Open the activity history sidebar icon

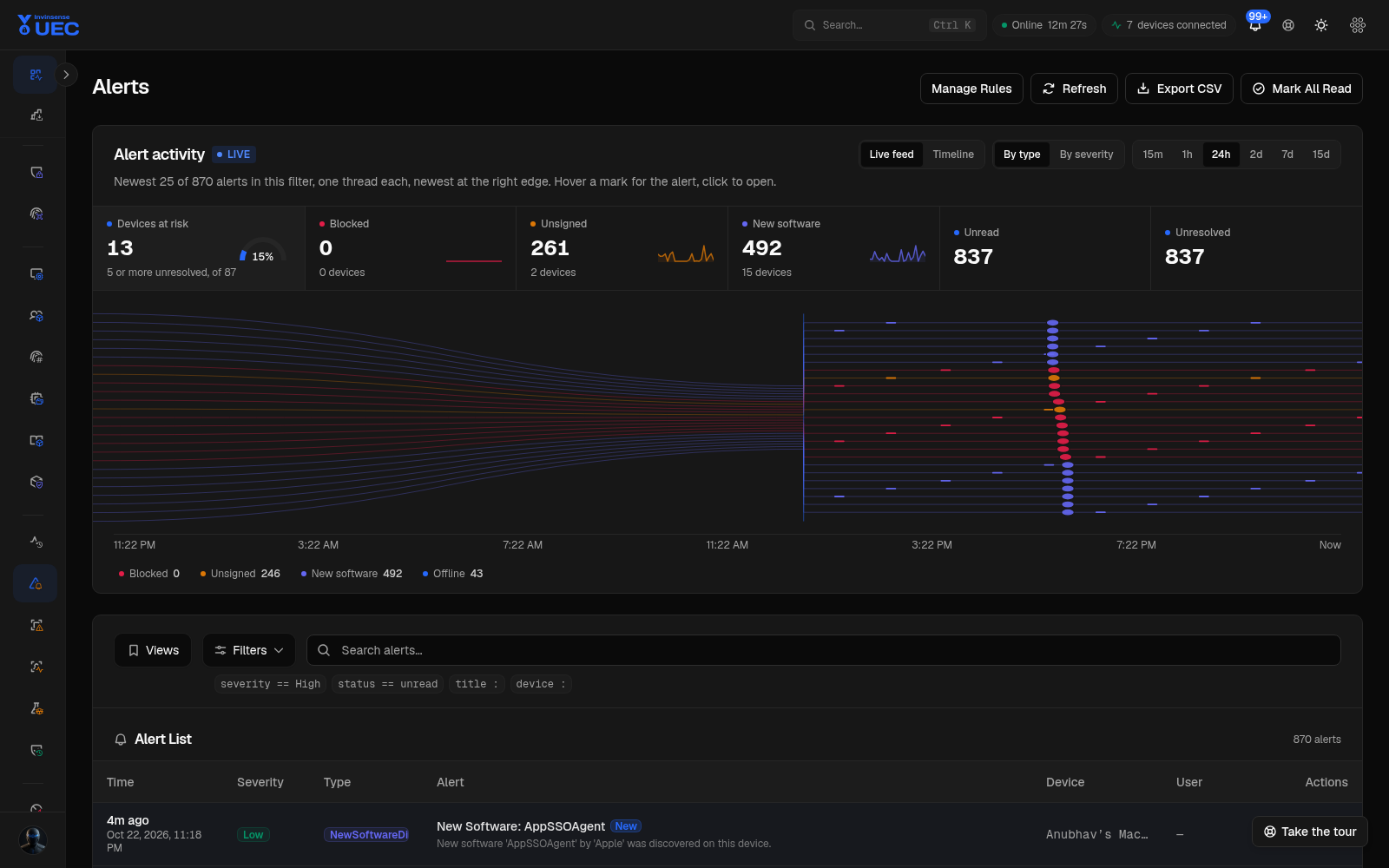[x=36, y=542]
